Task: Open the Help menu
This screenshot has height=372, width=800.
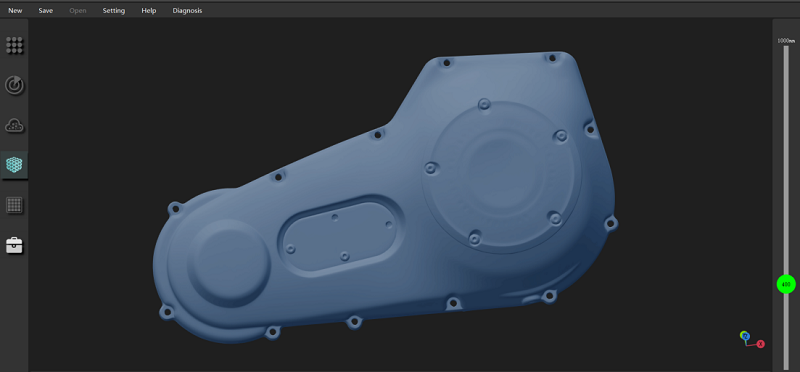Action: click(149, 11)
